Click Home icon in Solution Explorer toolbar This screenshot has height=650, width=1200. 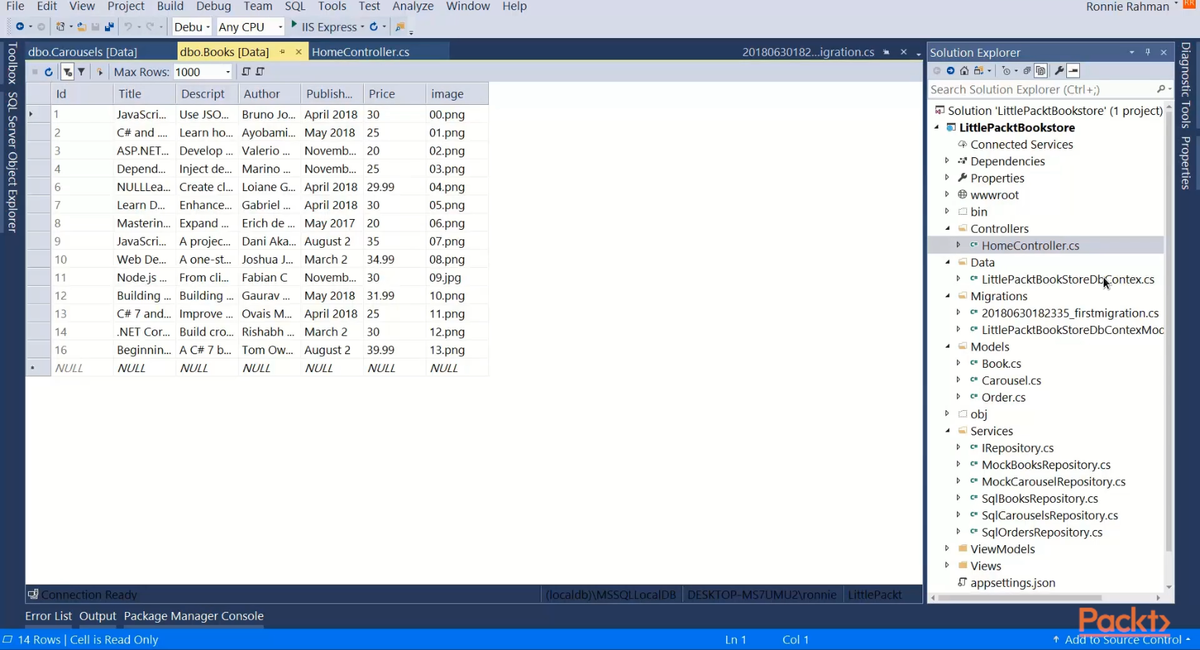point(964,71)
